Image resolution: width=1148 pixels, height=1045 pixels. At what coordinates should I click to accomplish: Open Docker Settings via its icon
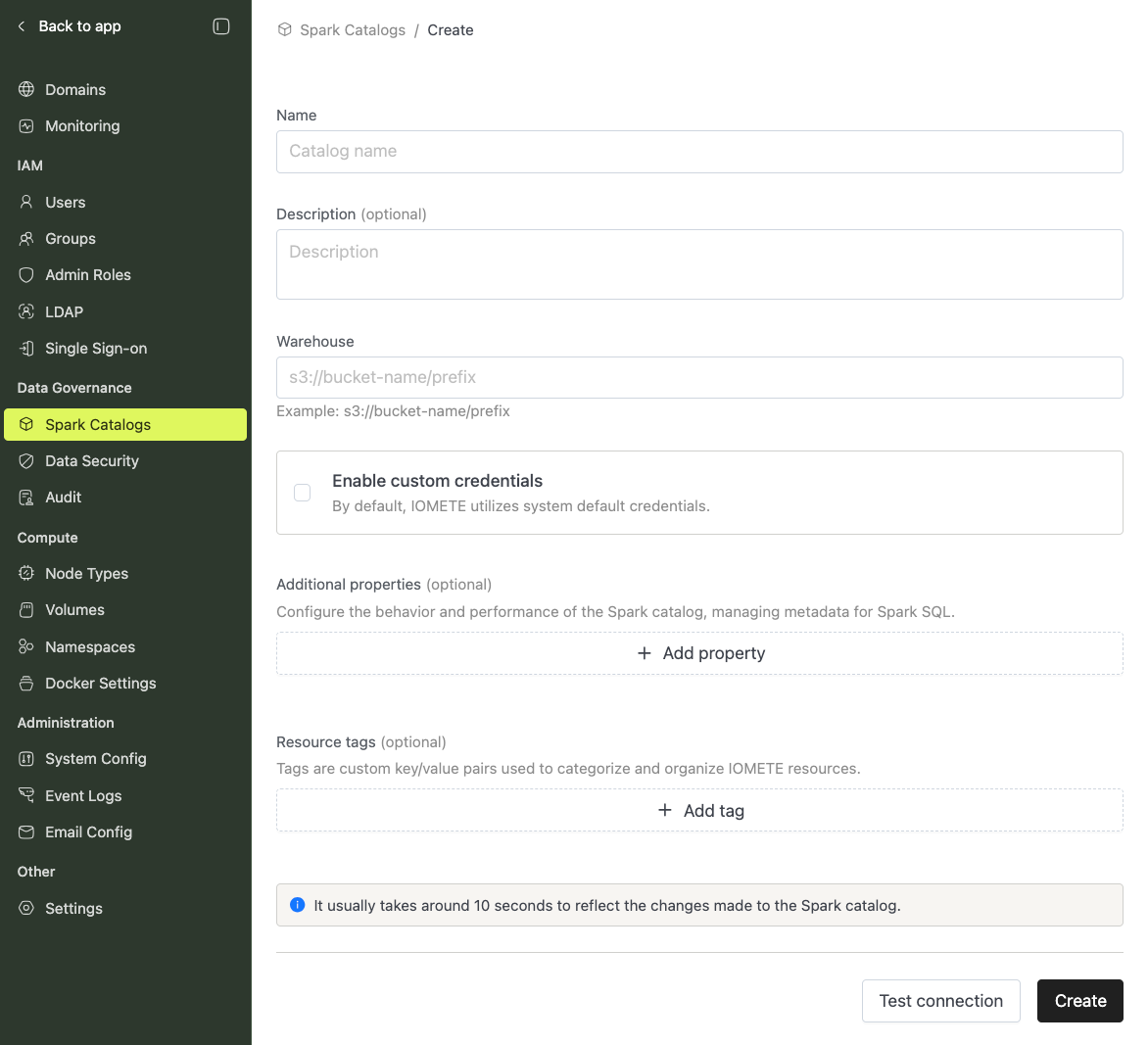coord(25,683)
